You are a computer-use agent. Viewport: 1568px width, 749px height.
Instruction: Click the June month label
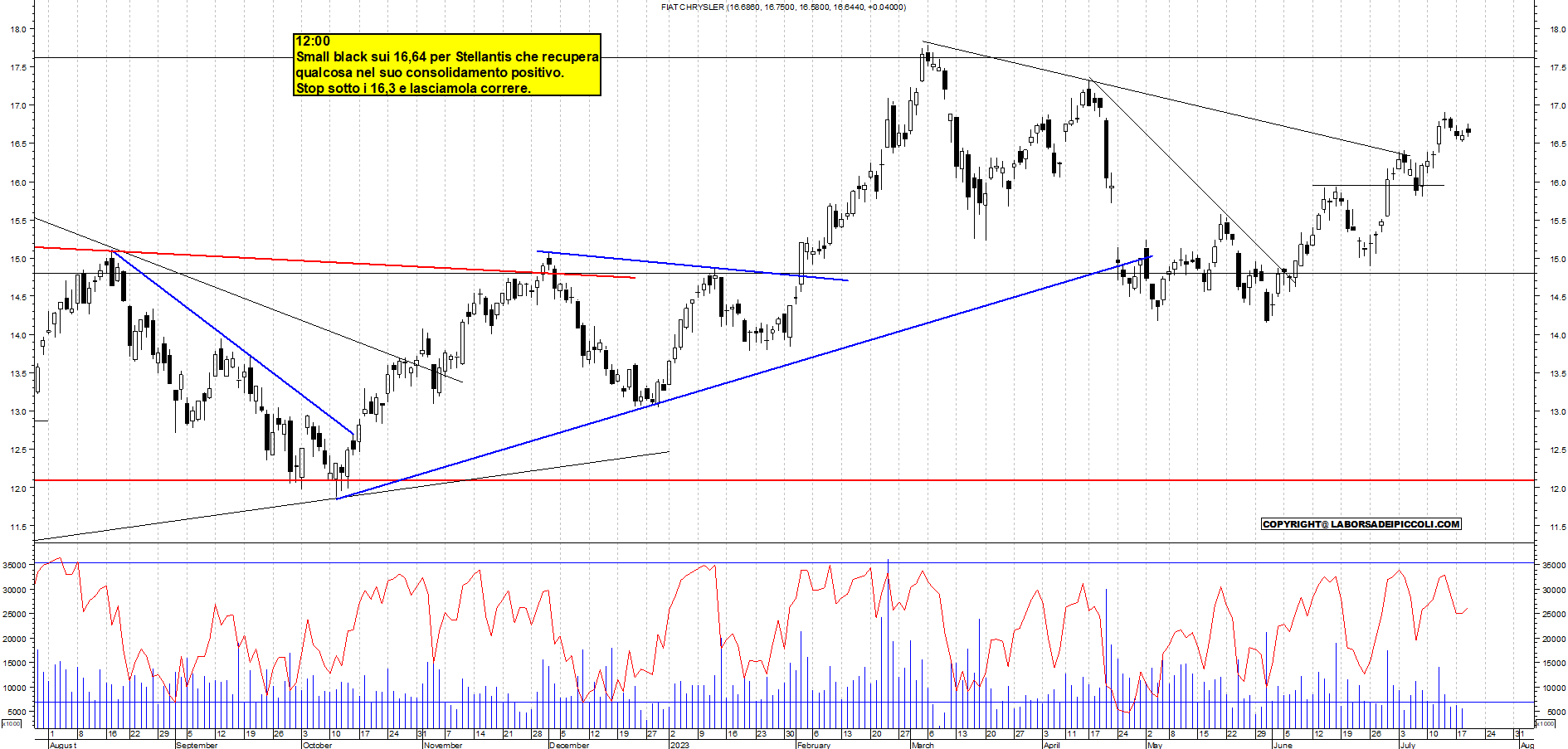click(x=1283, y=745)
